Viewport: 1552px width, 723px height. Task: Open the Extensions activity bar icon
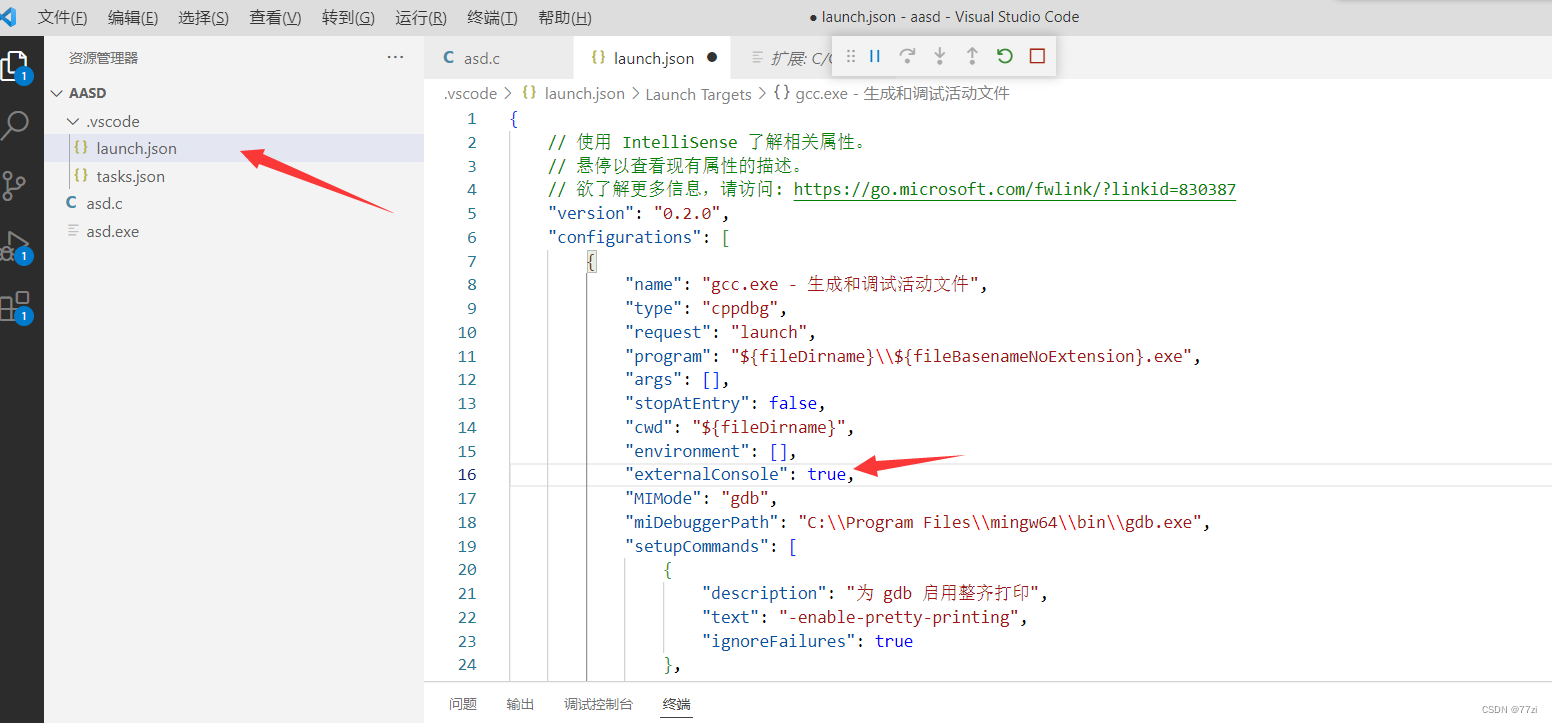pyautogui.click(x=15, y=307)
